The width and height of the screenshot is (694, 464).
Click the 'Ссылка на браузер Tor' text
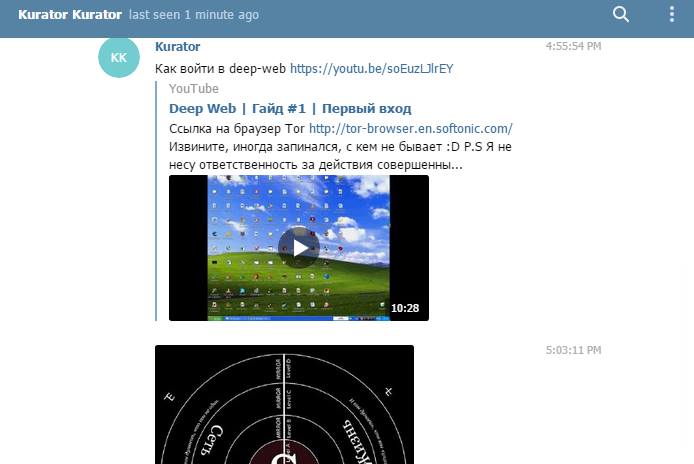coord(237,128)
